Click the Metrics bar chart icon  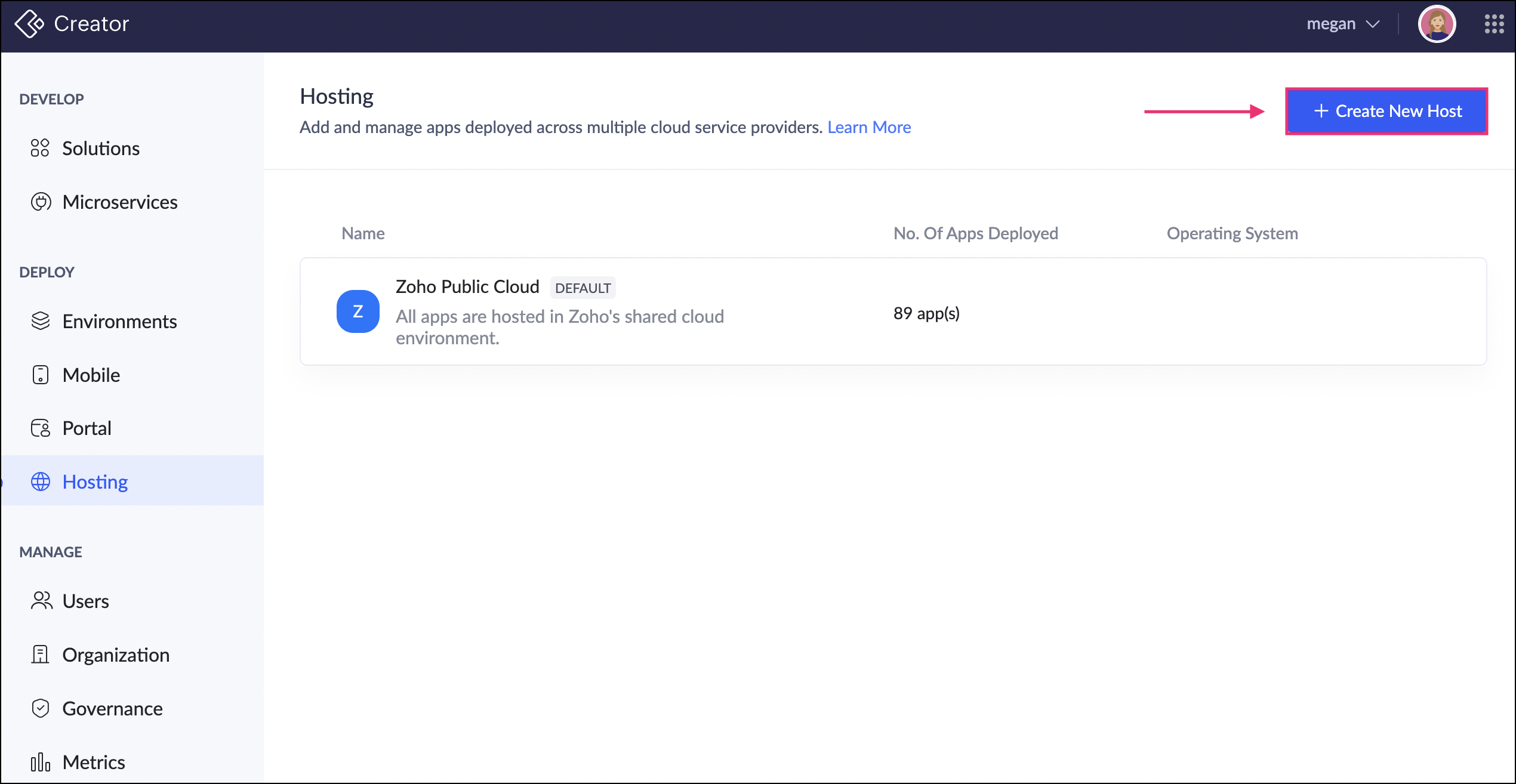[x=40, y=762]
